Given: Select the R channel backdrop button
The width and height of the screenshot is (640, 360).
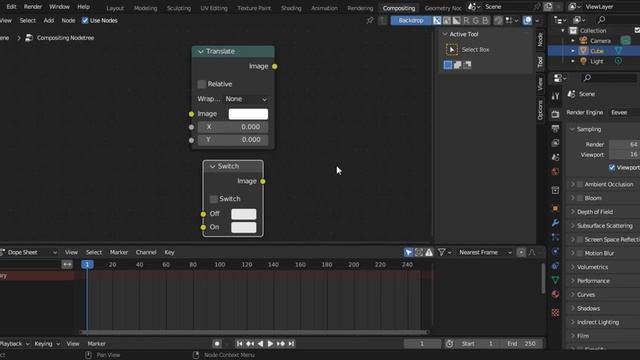Looking at the screenshot, I should pos(466,20).
